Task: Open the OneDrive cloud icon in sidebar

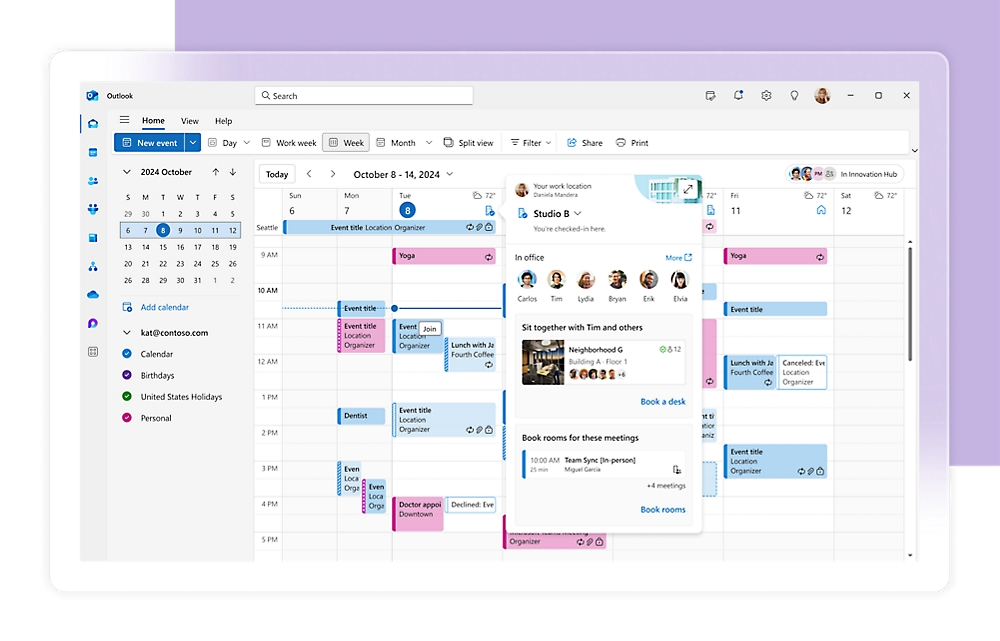Action: (x=93, y=295)
